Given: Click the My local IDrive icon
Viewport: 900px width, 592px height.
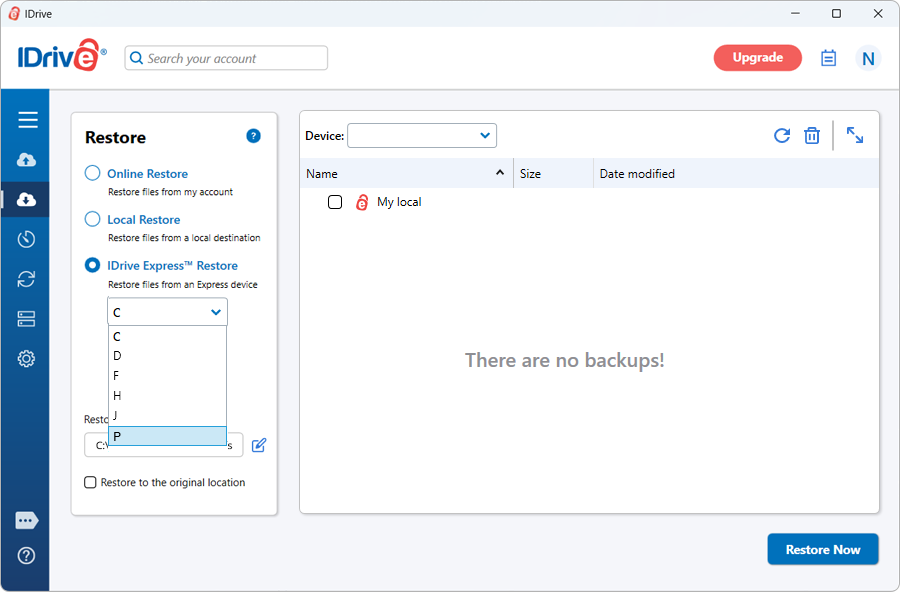Looking at the screenshot, I should click(362, 202).
